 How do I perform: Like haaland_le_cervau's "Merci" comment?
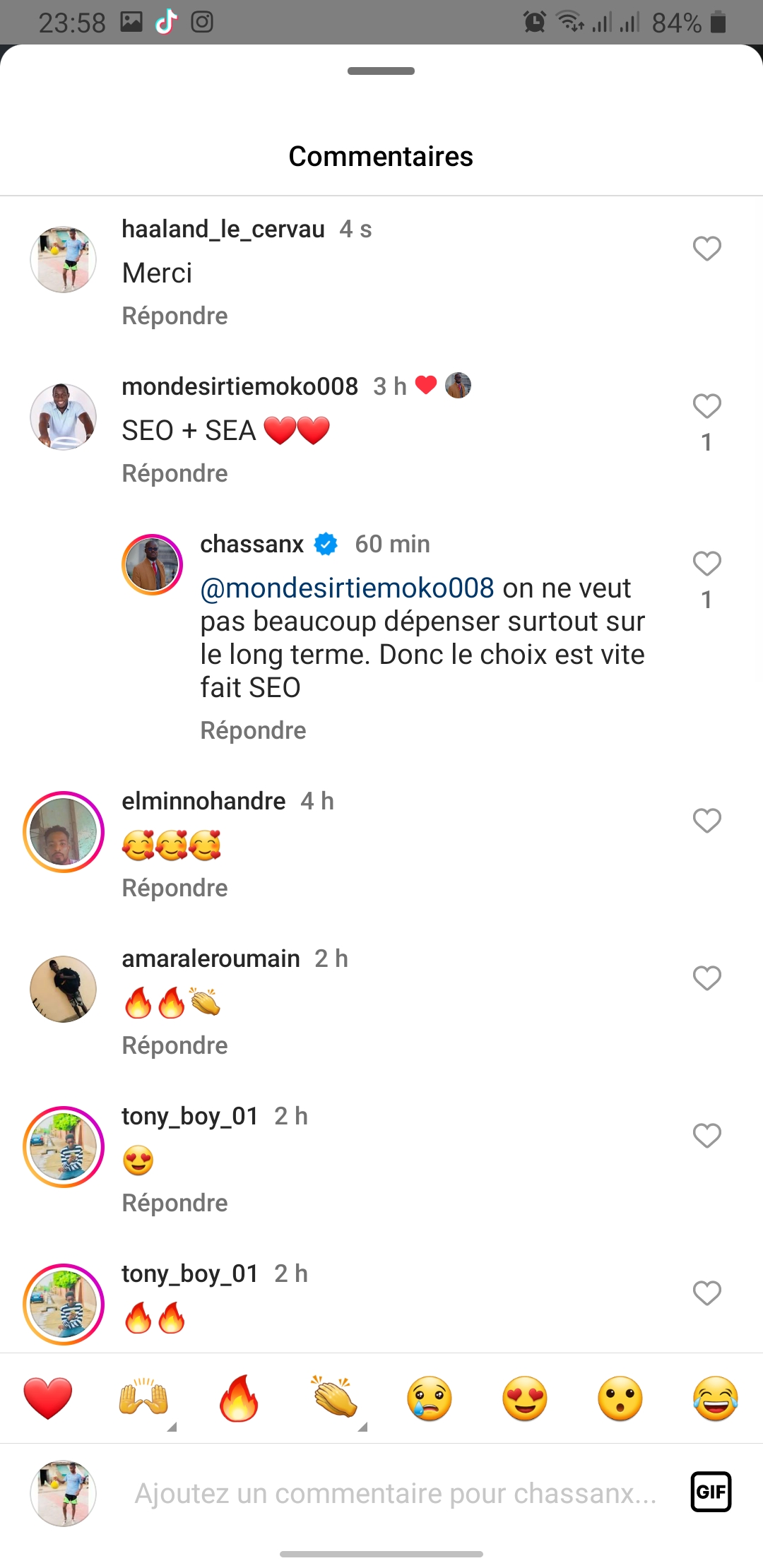(x=706, y=249)
